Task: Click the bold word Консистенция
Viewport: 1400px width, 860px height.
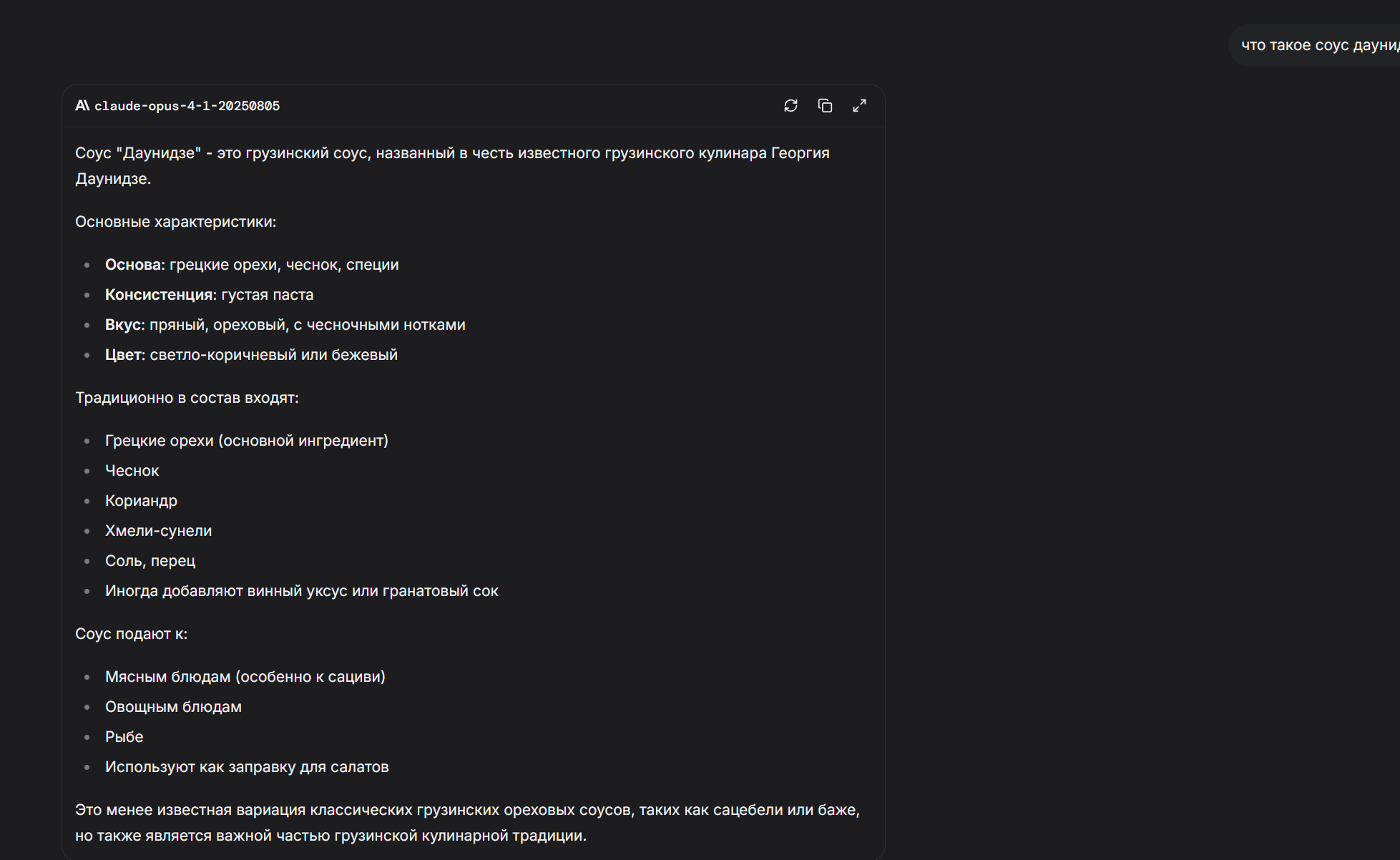Action: pos(159,295)
